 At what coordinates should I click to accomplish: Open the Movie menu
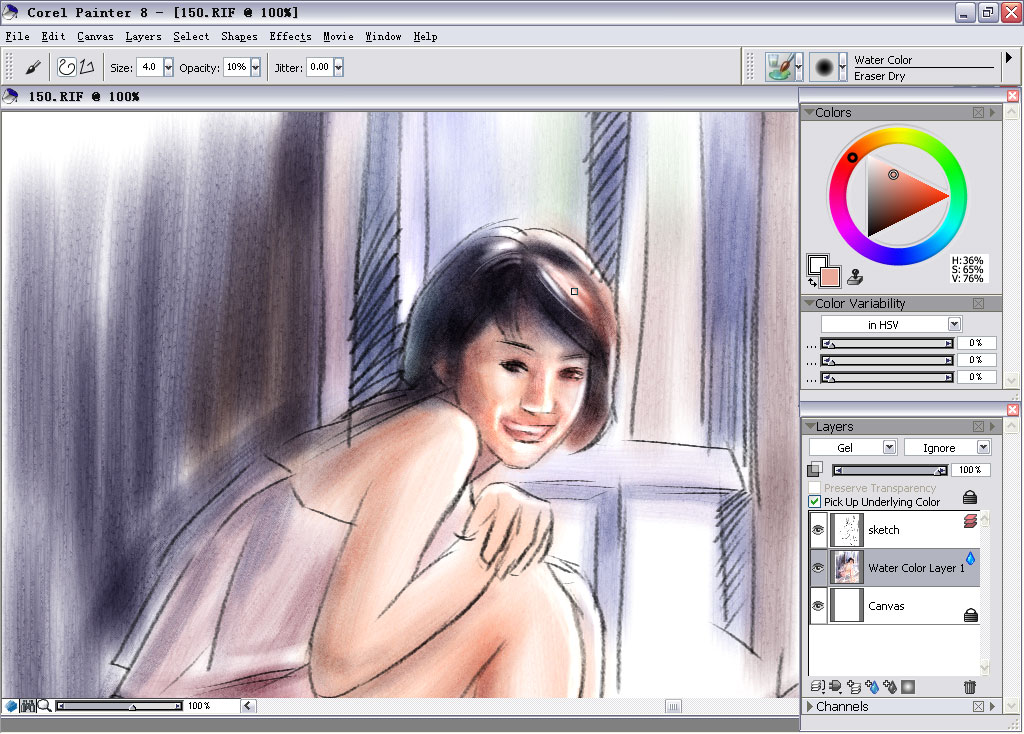tap(338, 37)
